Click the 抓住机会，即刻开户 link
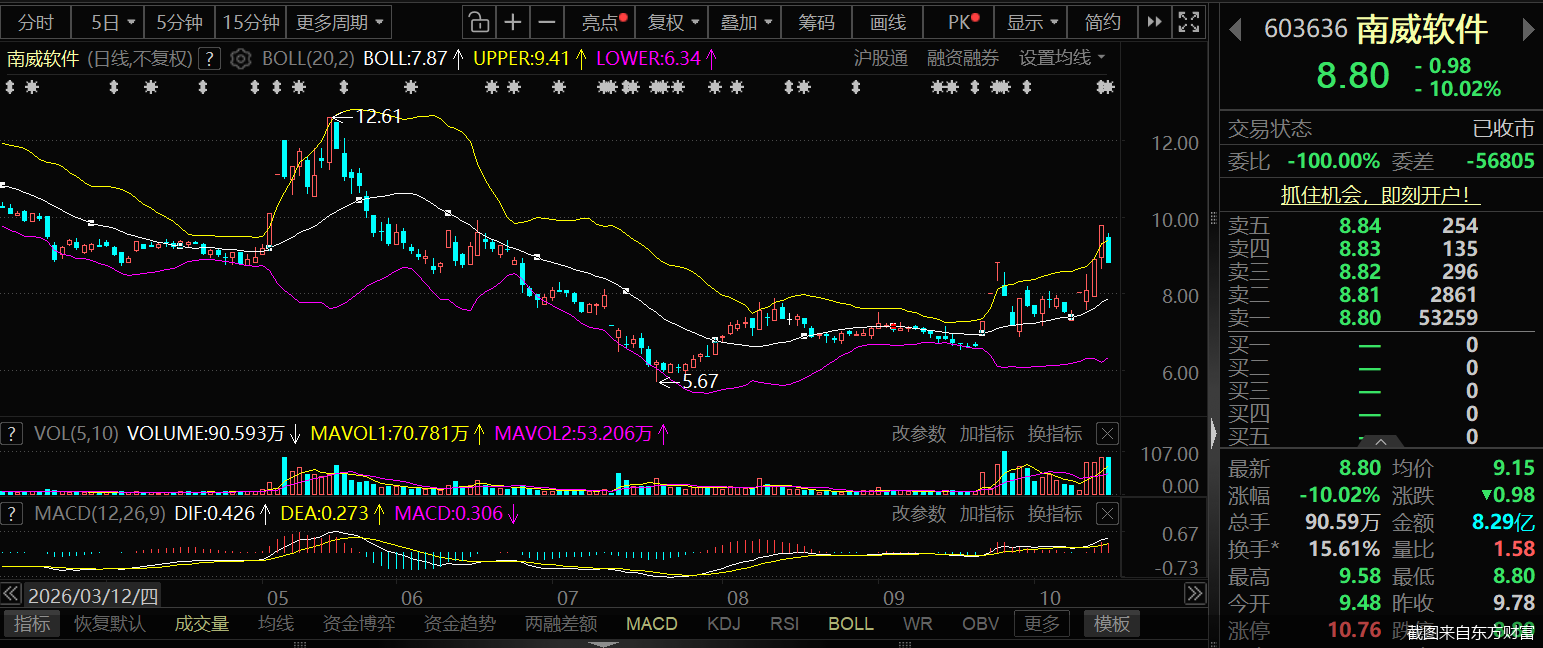1543x648 pixels. pyautogui.click(x=1381, y=195)
